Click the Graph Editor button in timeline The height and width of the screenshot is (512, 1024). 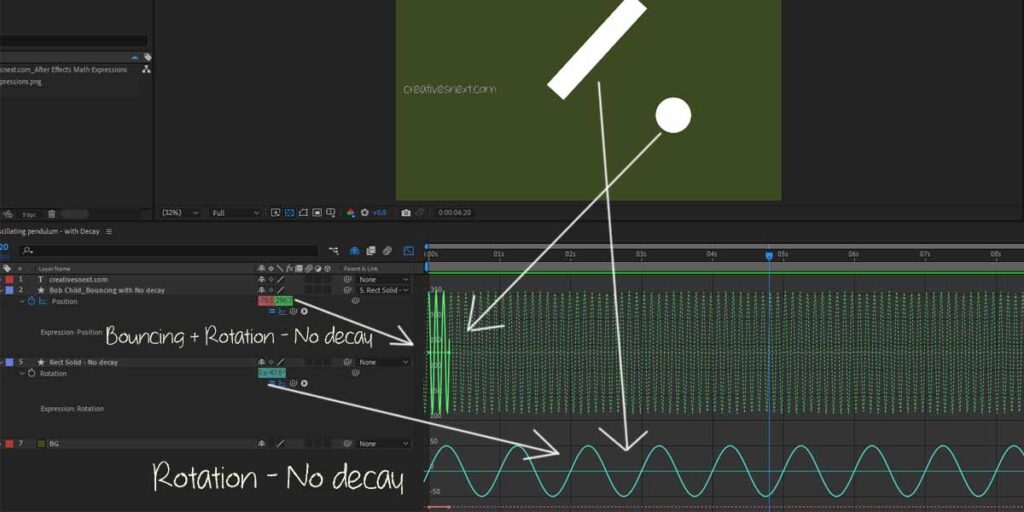(x=408, y=251)
